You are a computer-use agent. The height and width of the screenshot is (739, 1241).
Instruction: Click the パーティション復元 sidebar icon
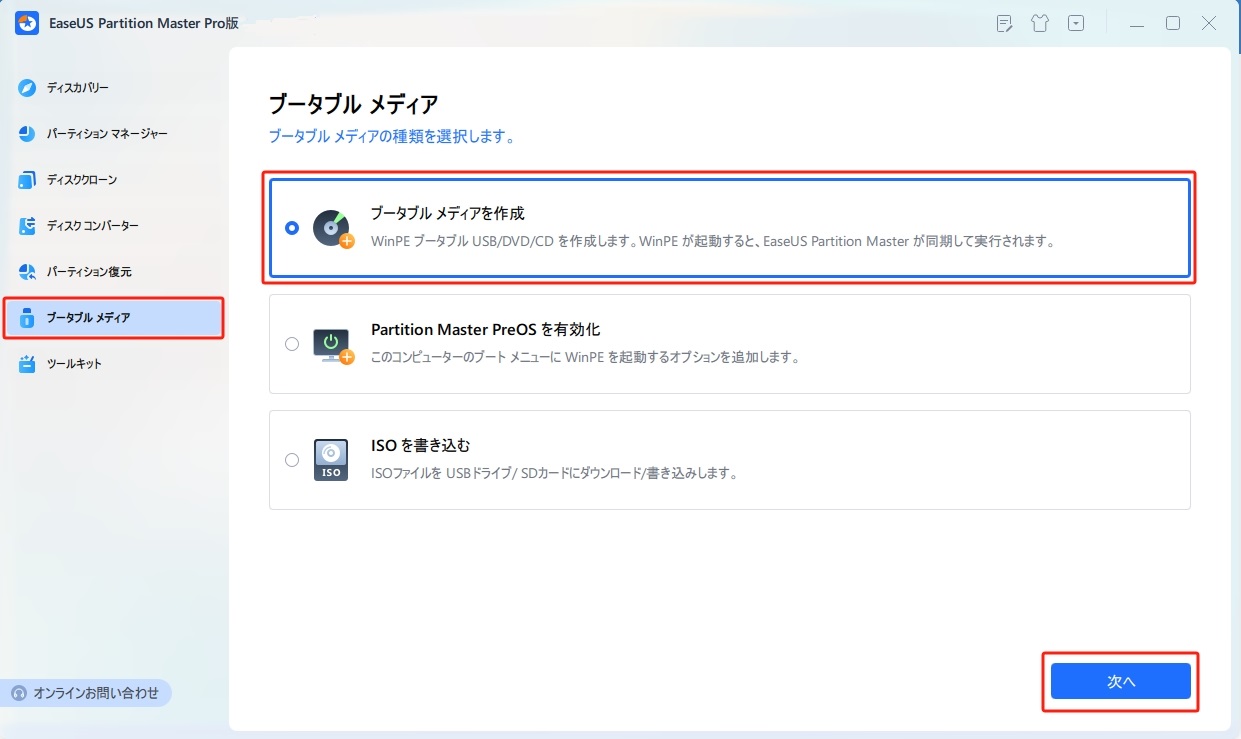click(x=27, y=272)
